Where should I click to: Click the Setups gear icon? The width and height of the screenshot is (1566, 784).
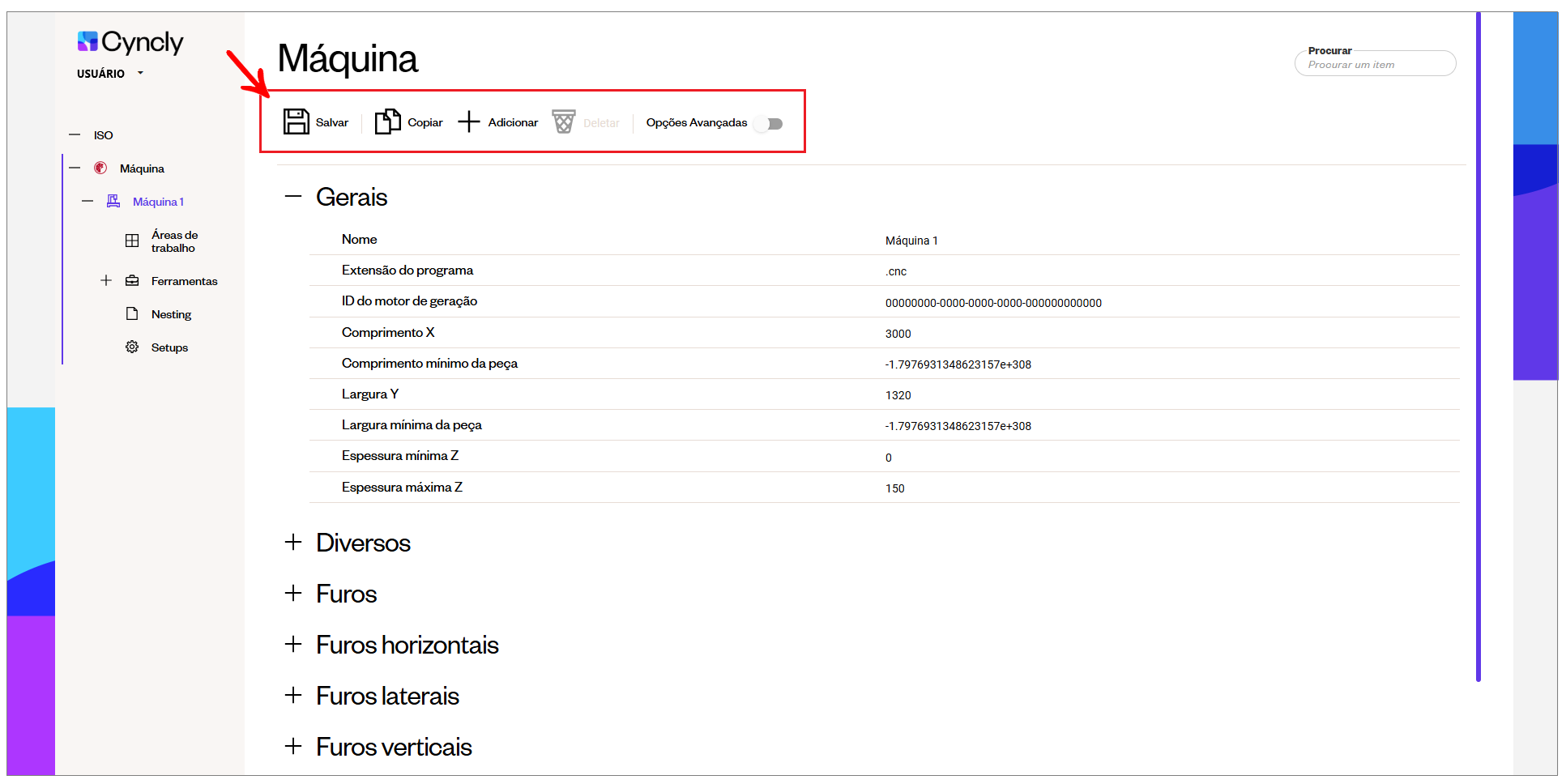132,347
